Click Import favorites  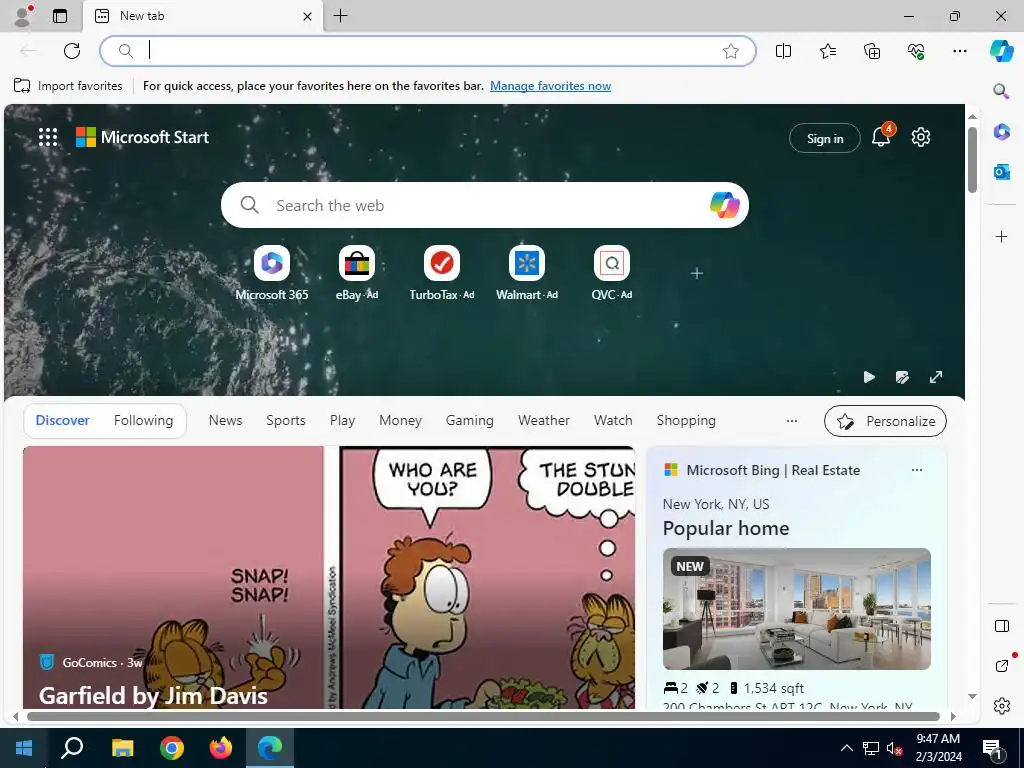coord(68,86)
